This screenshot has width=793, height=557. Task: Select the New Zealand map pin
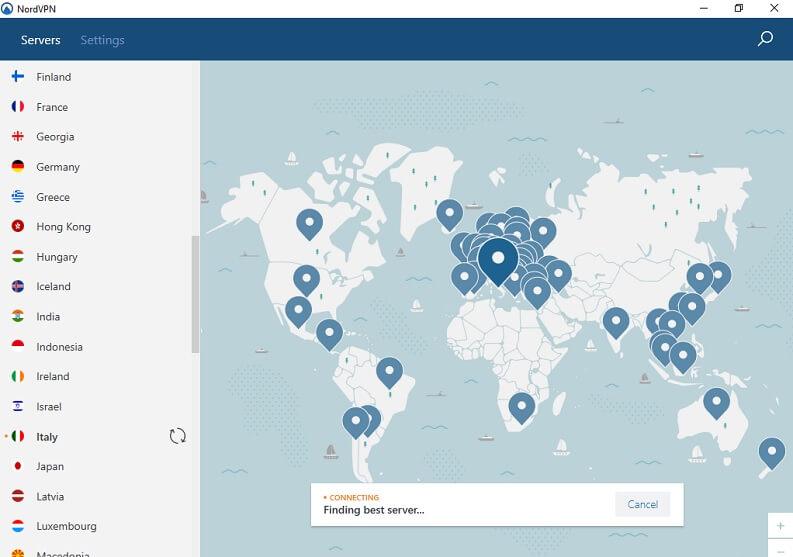[x=772, y=453]
